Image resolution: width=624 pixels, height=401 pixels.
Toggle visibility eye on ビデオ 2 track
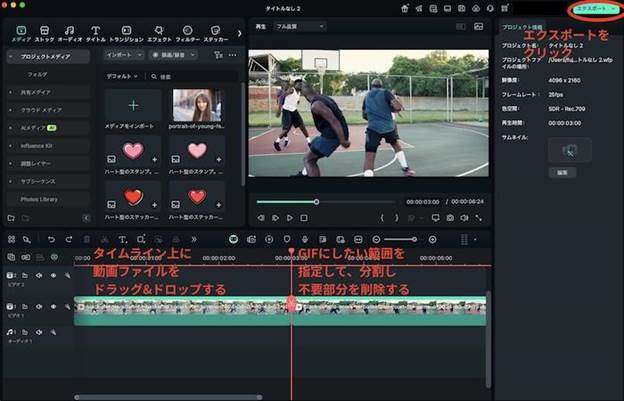tap(53, 275)
